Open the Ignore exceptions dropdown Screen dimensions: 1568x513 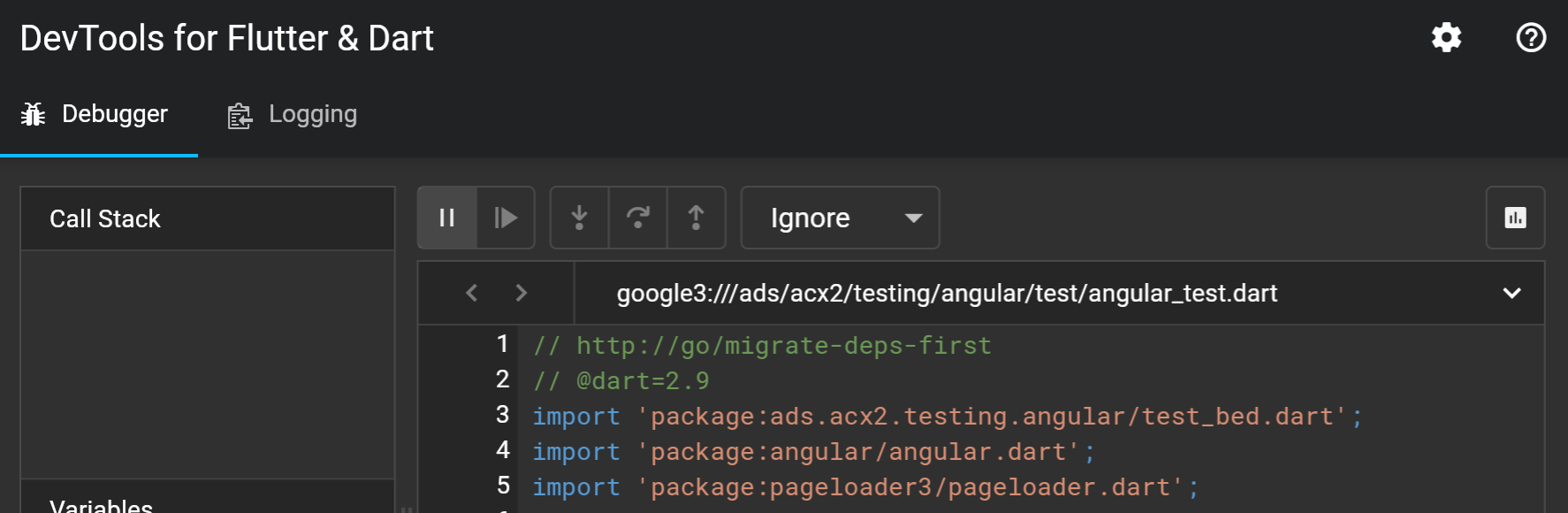pos(840,218)
